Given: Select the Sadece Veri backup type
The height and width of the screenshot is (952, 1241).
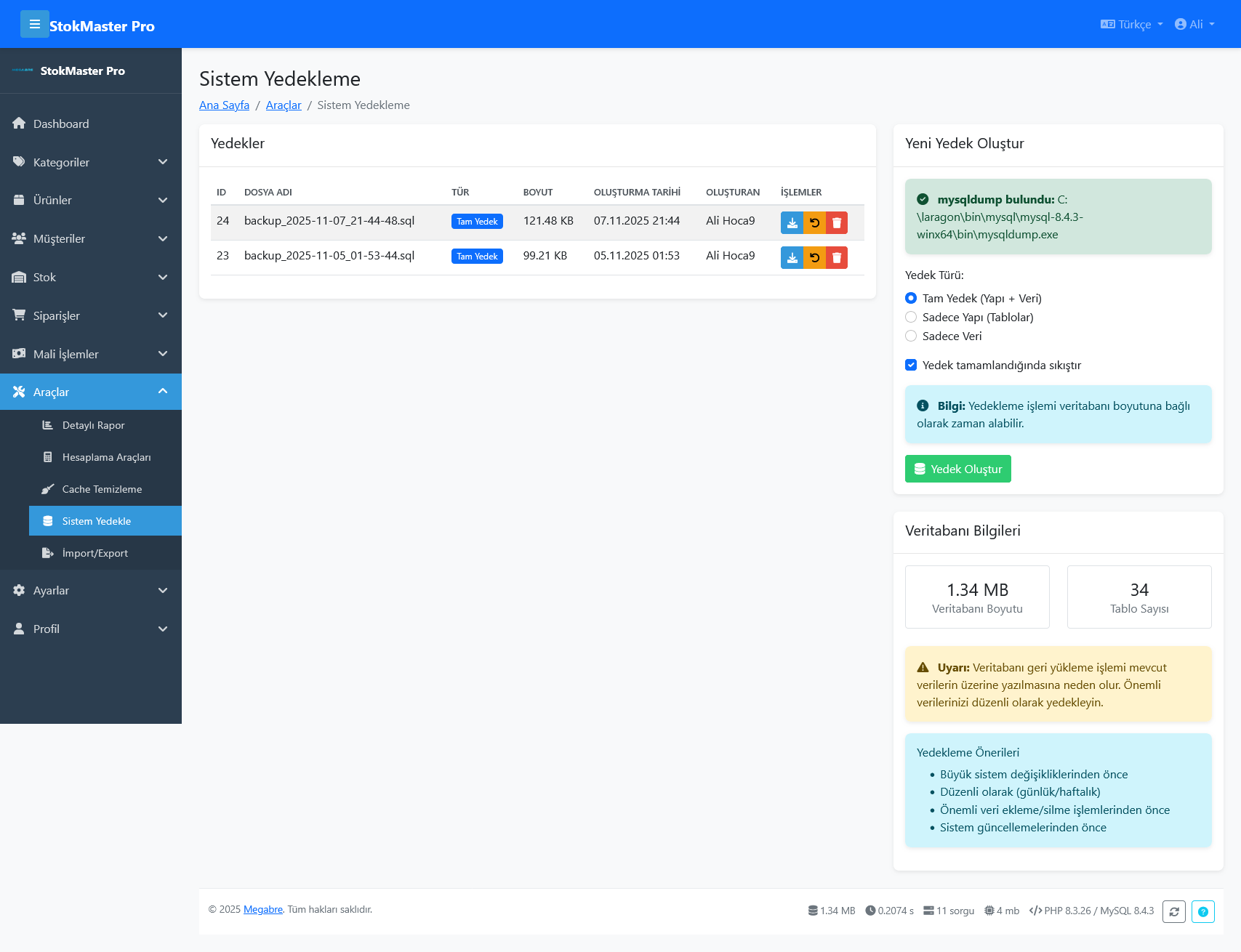Looking at the screenshot, I should 911,336.
